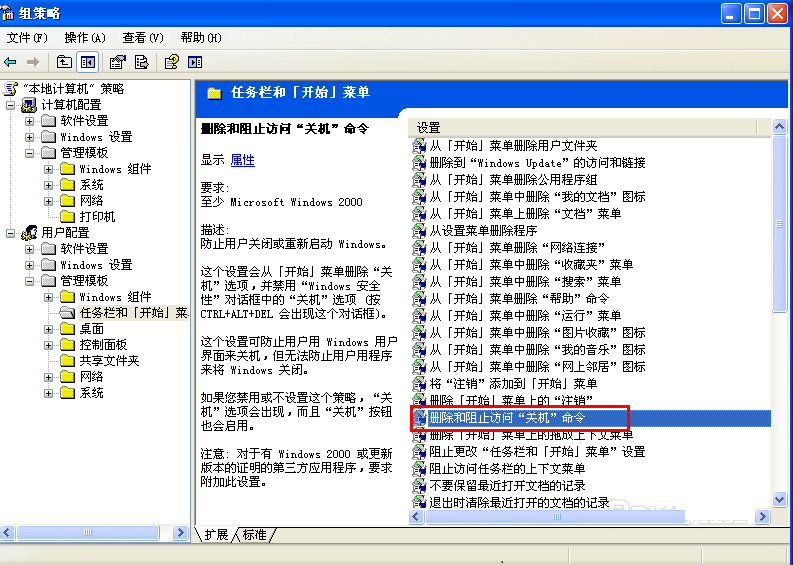Click icon beside 阻止访问任务栏的上下文菜单
The height and width of the screenshot is (565, 793).
coord(419,469)
